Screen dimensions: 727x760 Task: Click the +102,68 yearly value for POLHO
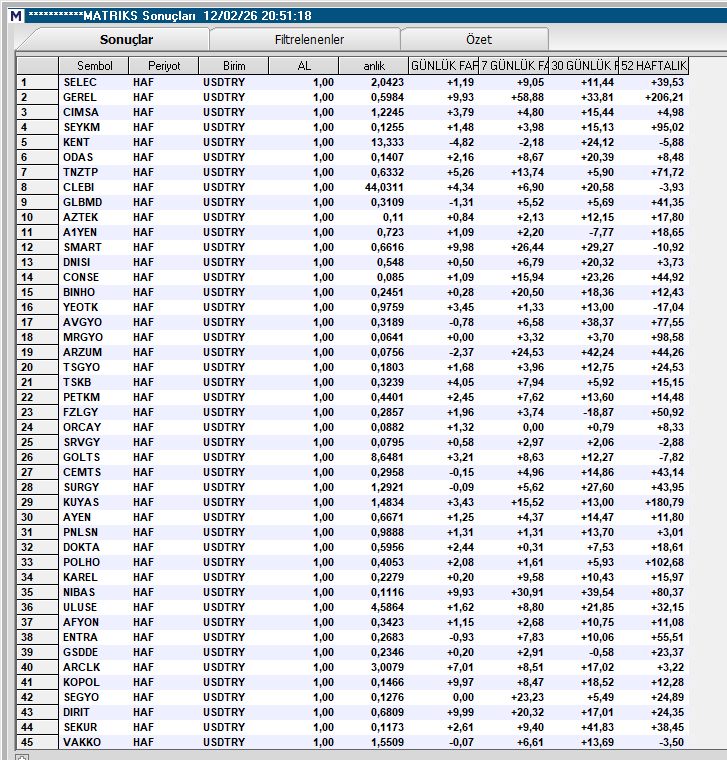[x=664, y=563]
